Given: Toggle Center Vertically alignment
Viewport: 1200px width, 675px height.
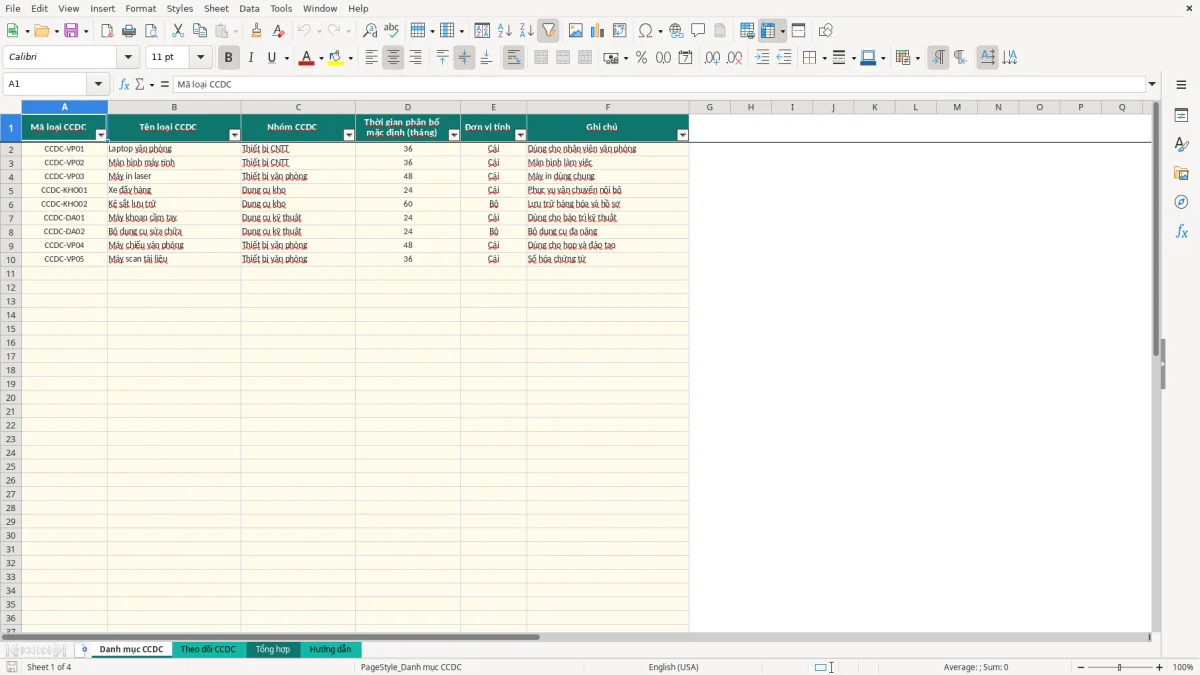Looking at the screenshot, I should click(x=464, y=58).
